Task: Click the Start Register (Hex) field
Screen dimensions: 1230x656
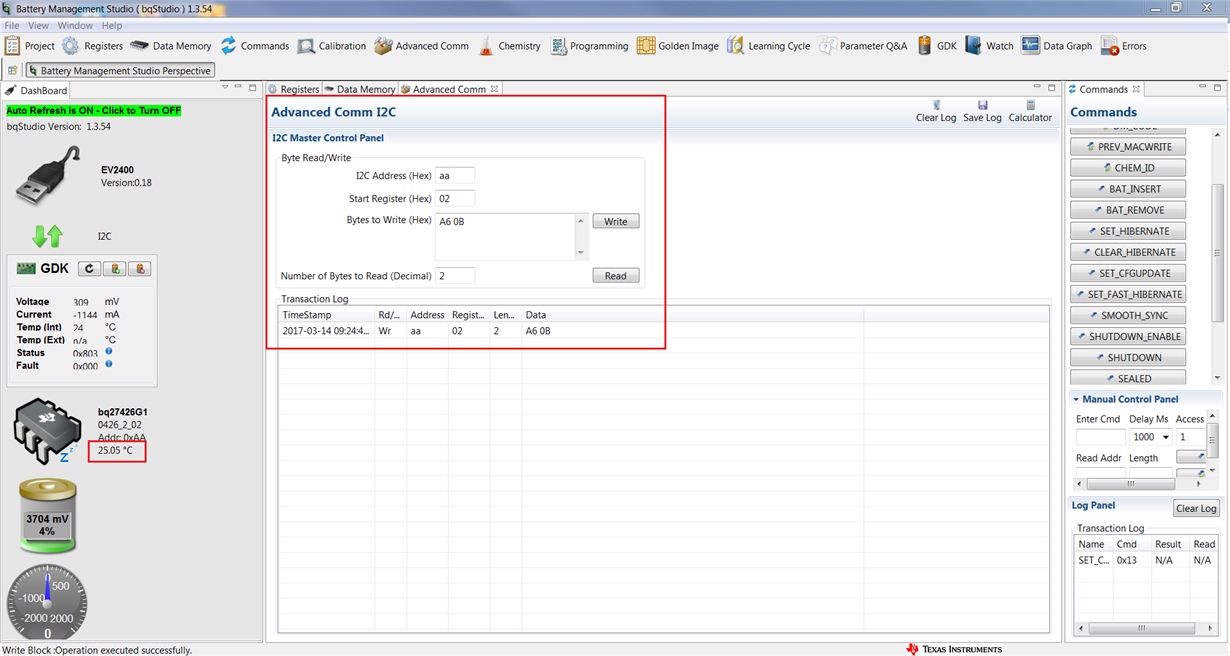Action: pos(455,199)
